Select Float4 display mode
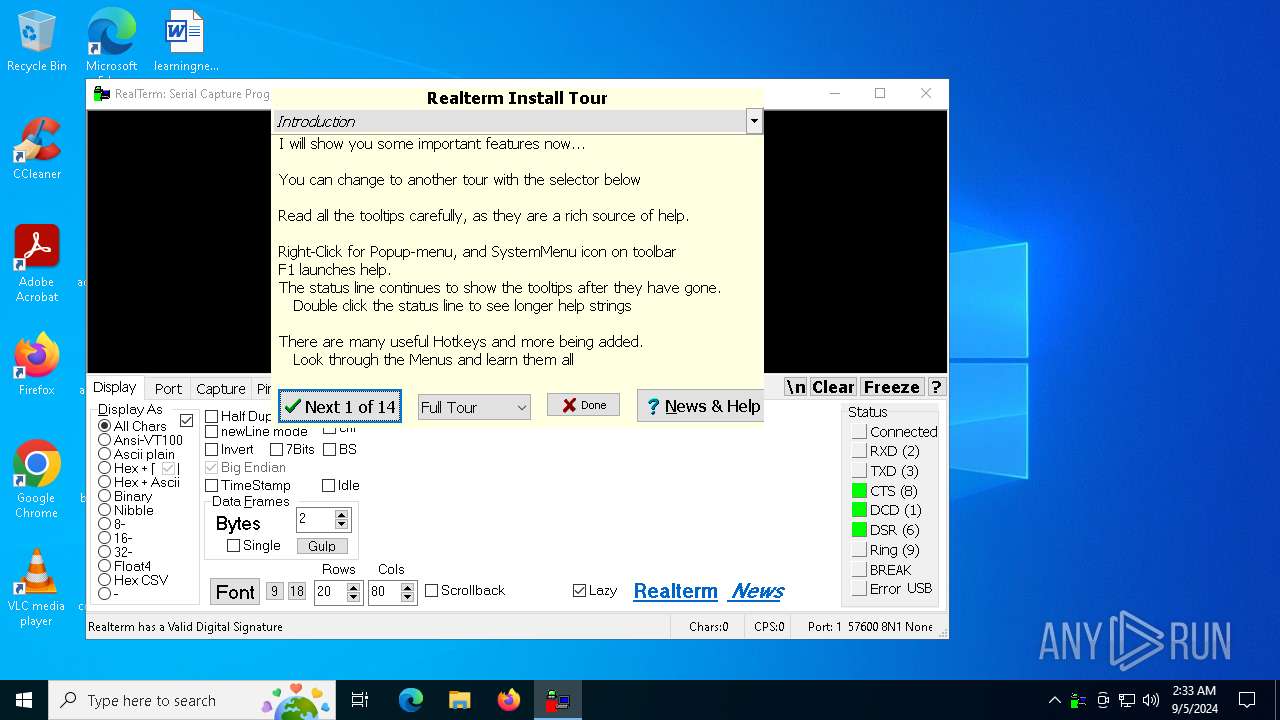Viewport: 1280px width, 720px height. pyautogui.click(x=105, y=566)
